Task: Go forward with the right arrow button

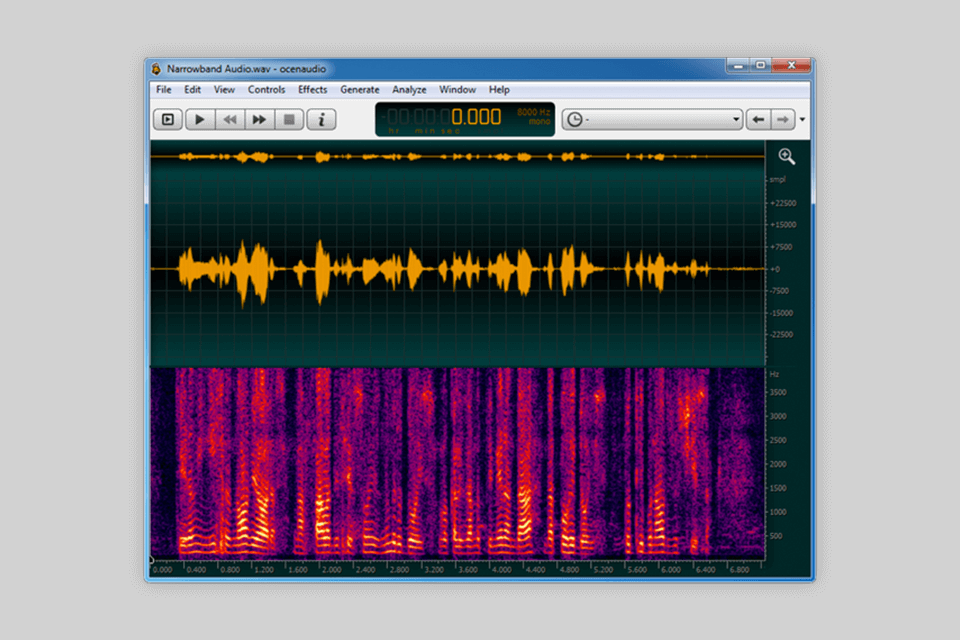Action: click(782, 119)
